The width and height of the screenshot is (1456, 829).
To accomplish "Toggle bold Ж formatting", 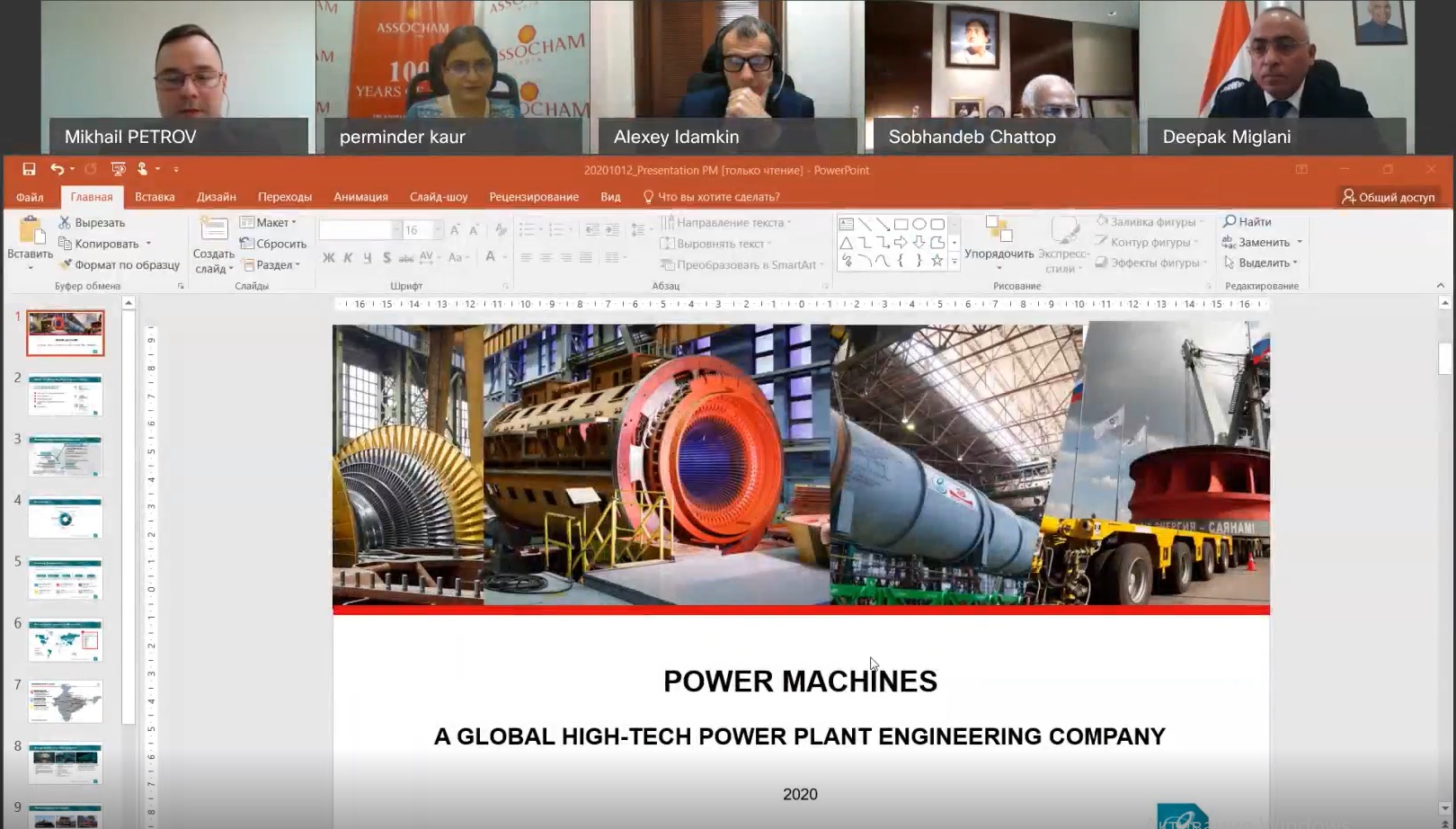I will click(x=328, y=258).
